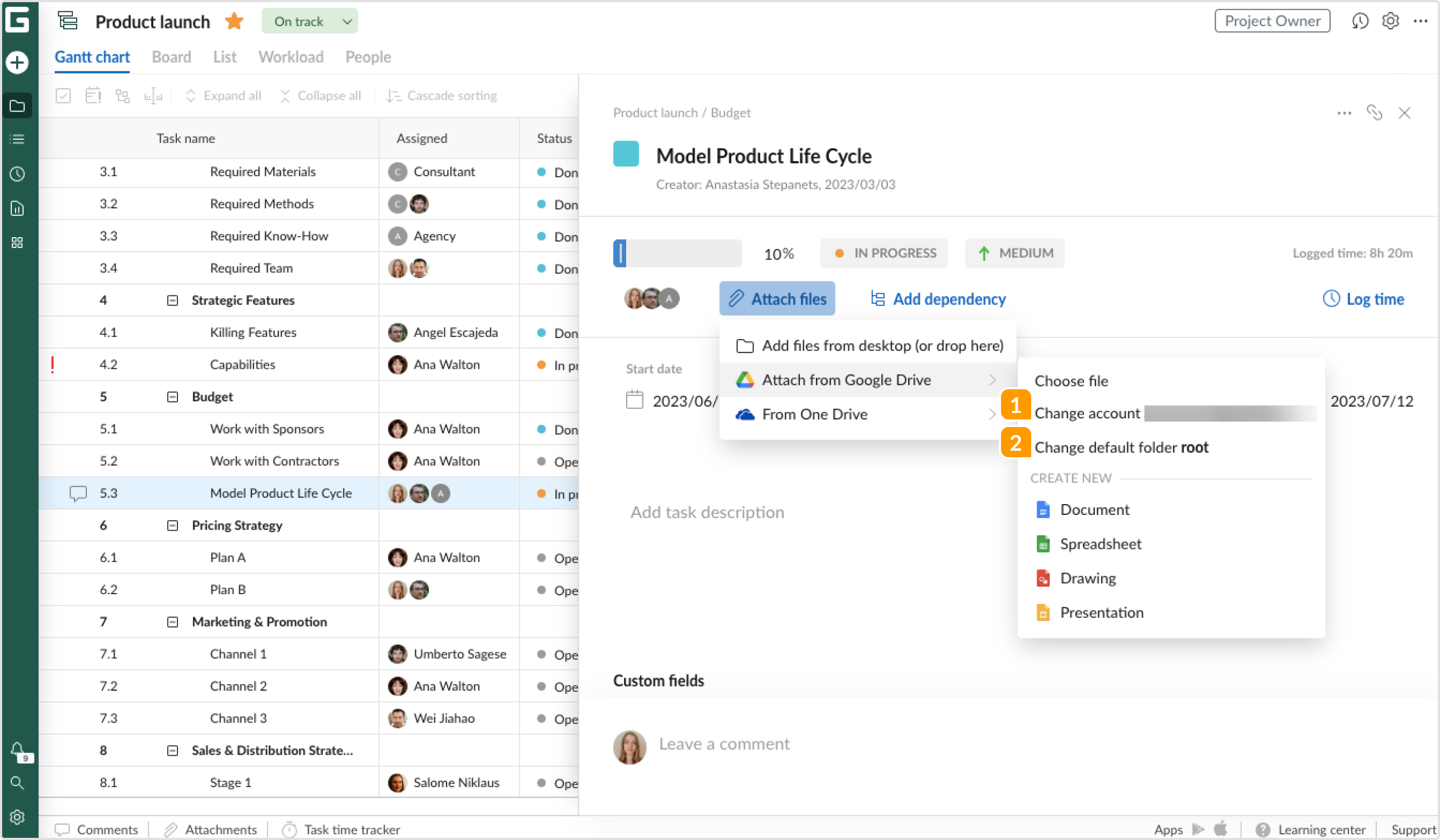Collapse the Strategic Features group

(172, 300)
